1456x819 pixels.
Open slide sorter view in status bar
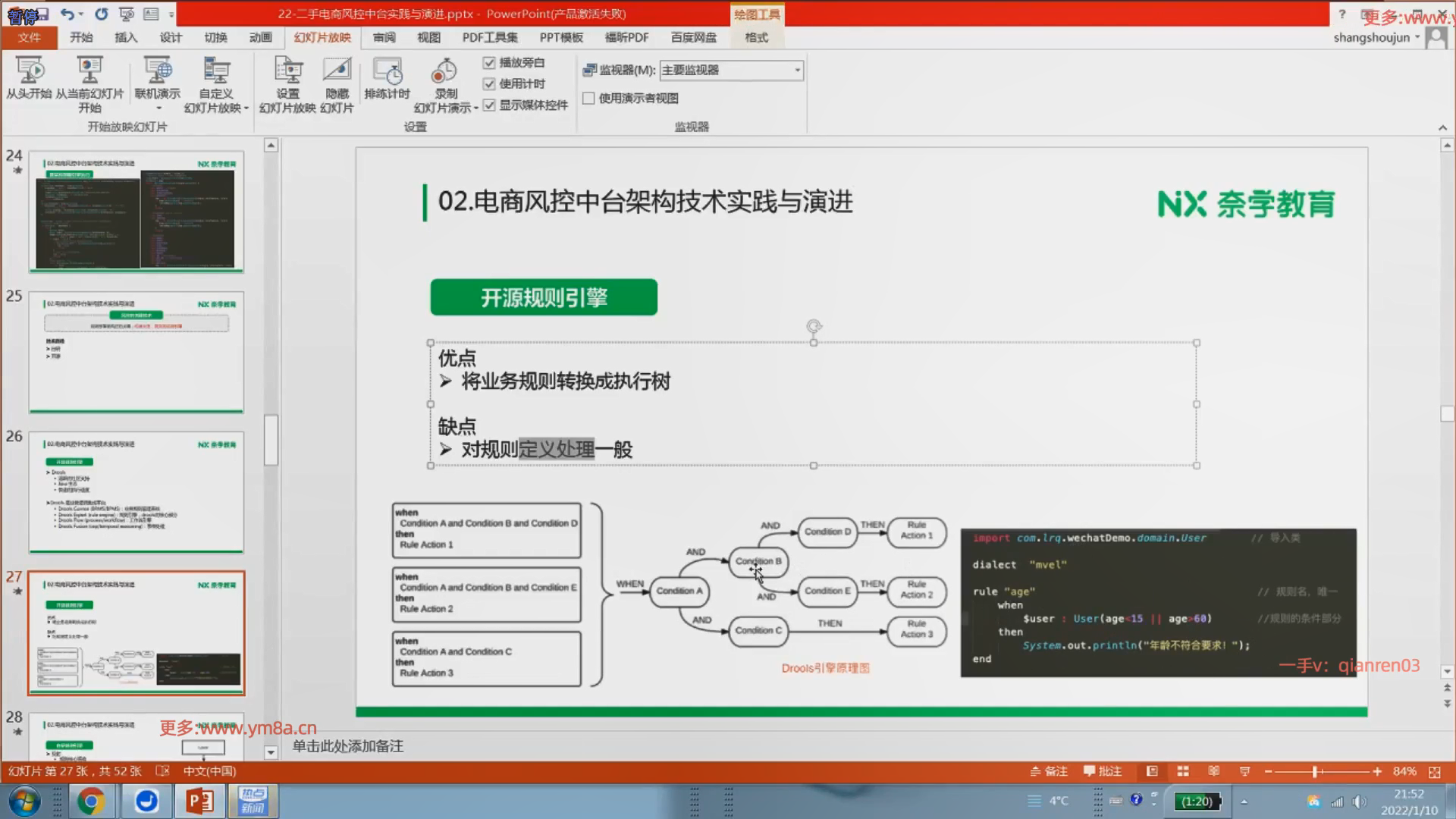tap(1183, 771)
